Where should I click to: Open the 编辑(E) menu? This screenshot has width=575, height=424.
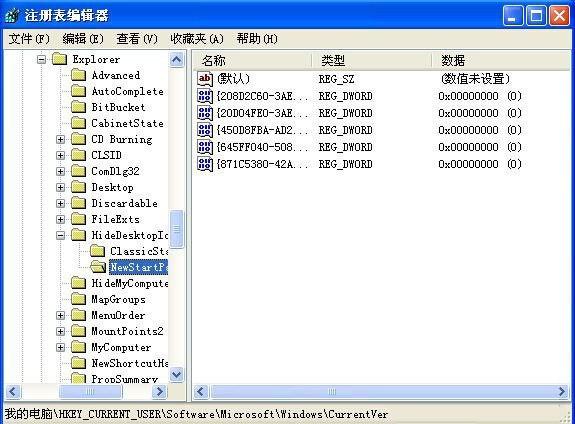click(83, 39)
